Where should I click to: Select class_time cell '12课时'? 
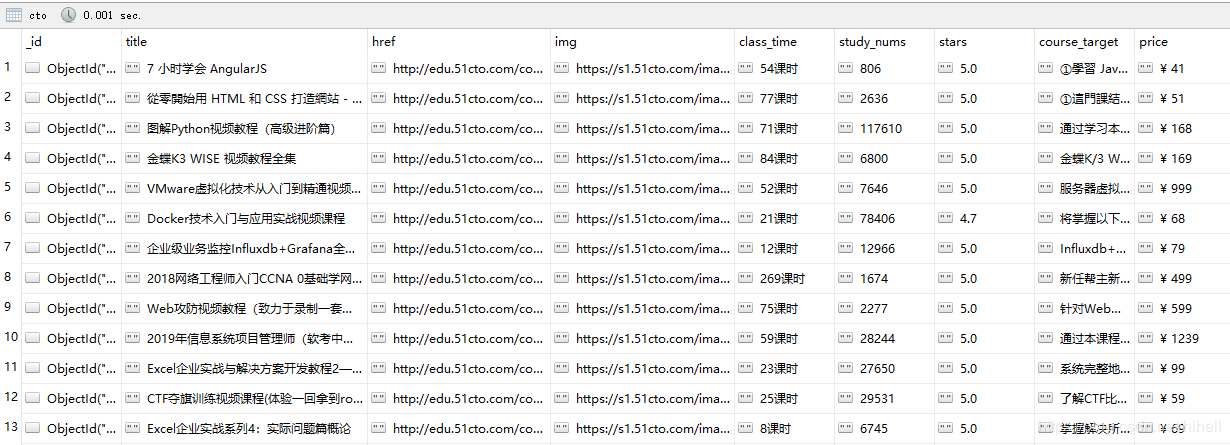tap(784, 249)
